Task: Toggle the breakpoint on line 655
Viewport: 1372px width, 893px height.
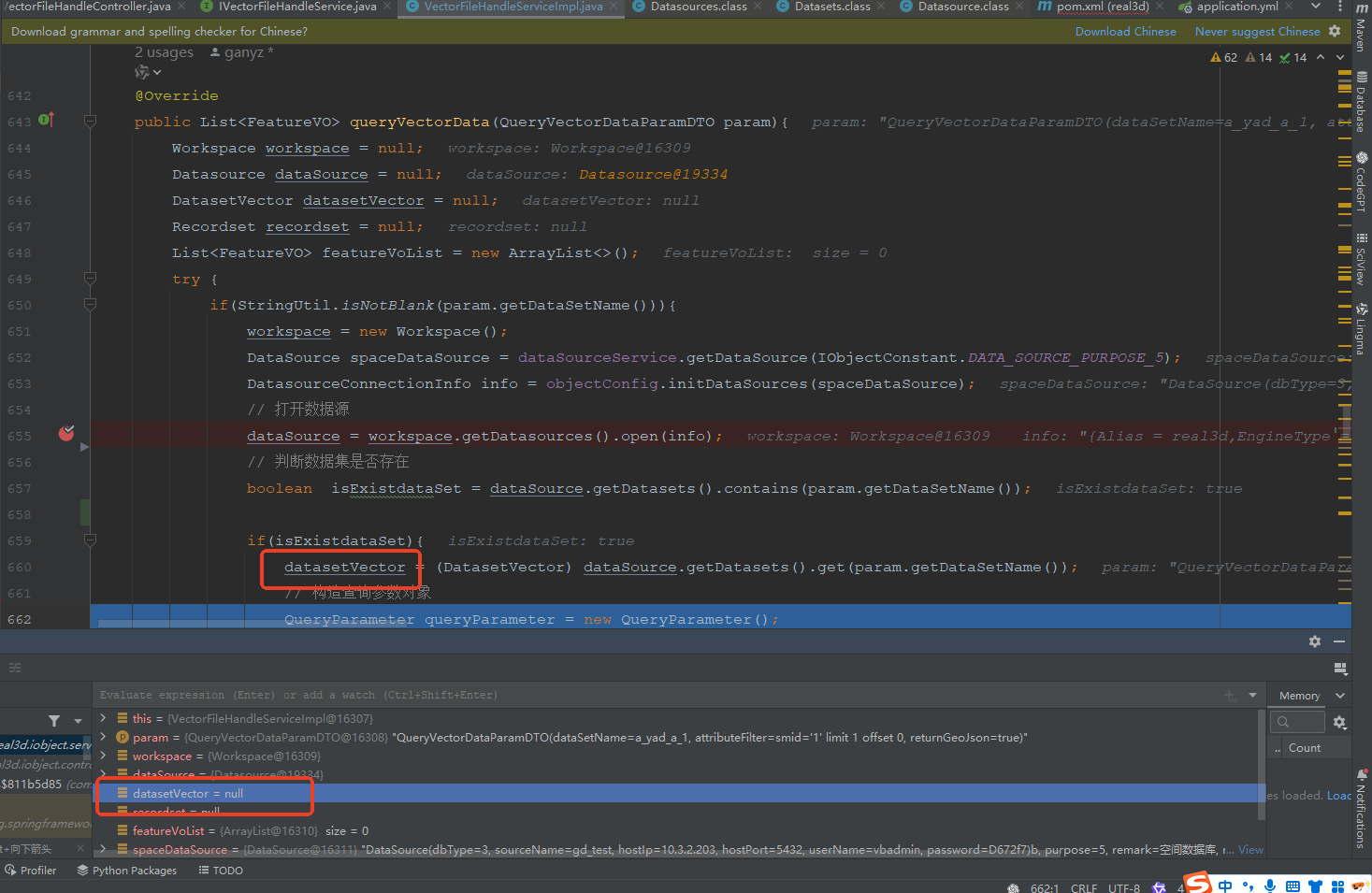Action: (x=66, y=433)
